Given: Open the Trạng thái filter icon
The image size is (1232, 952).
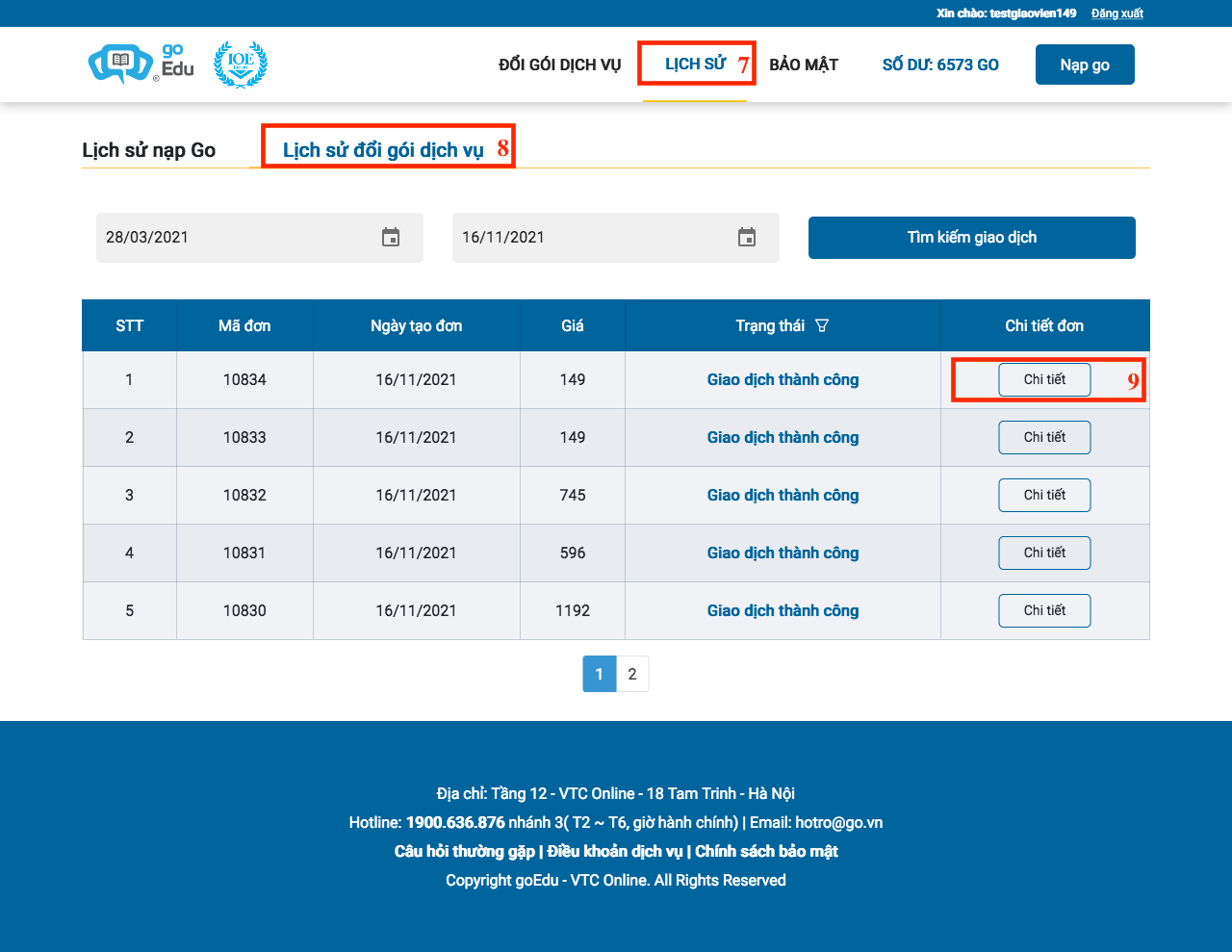Looking at the screenshot, I should pos(822,325).
